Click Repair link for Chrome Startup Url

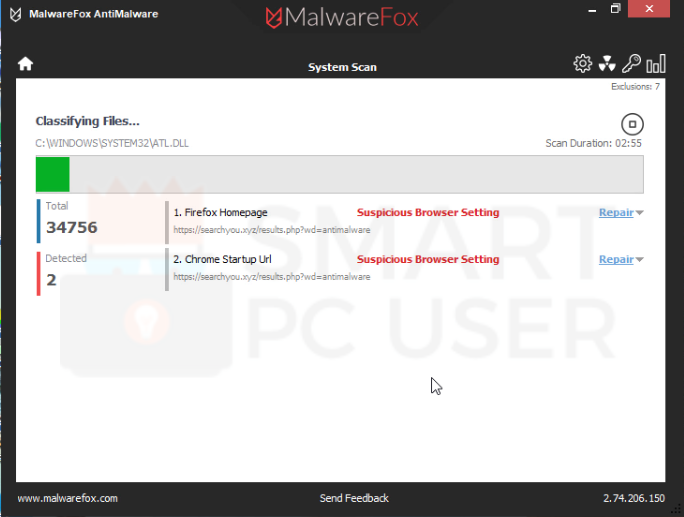[615, 260]
